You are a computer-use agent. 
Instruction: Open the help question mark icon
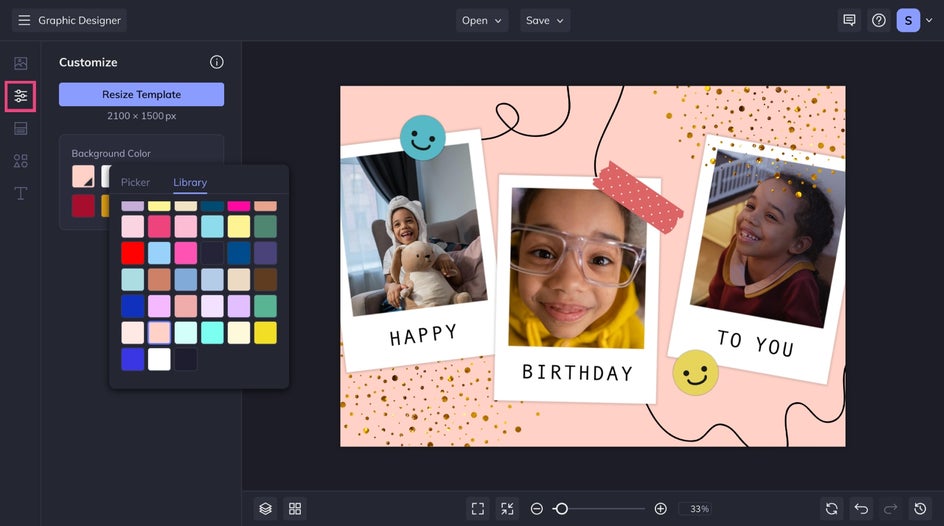[879, 20]
